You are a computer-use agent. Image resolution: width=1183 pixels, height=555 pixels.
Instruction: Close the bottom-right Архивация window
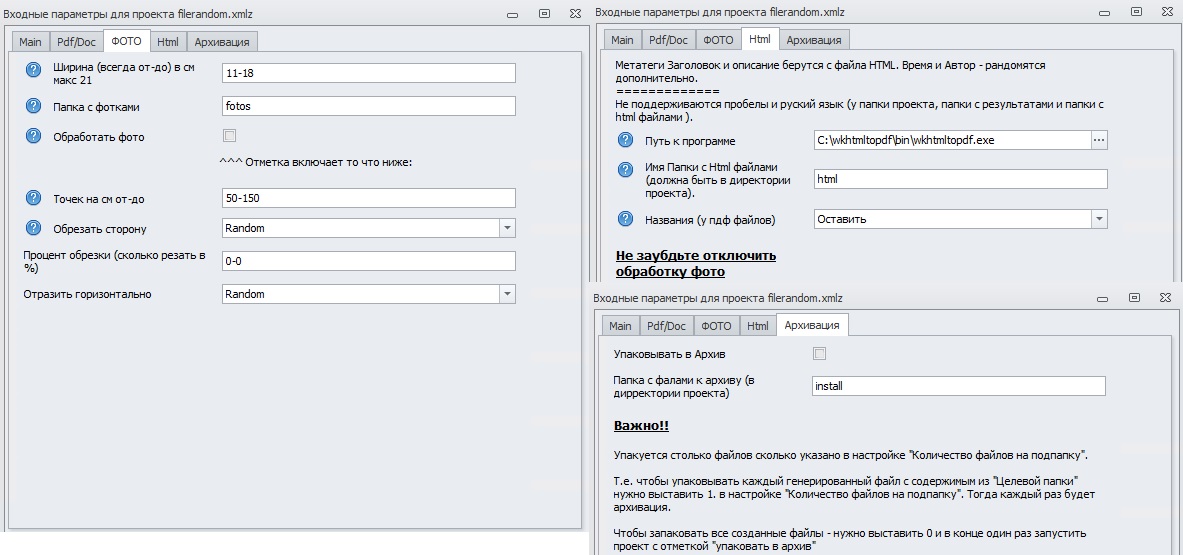point(1165,298)
